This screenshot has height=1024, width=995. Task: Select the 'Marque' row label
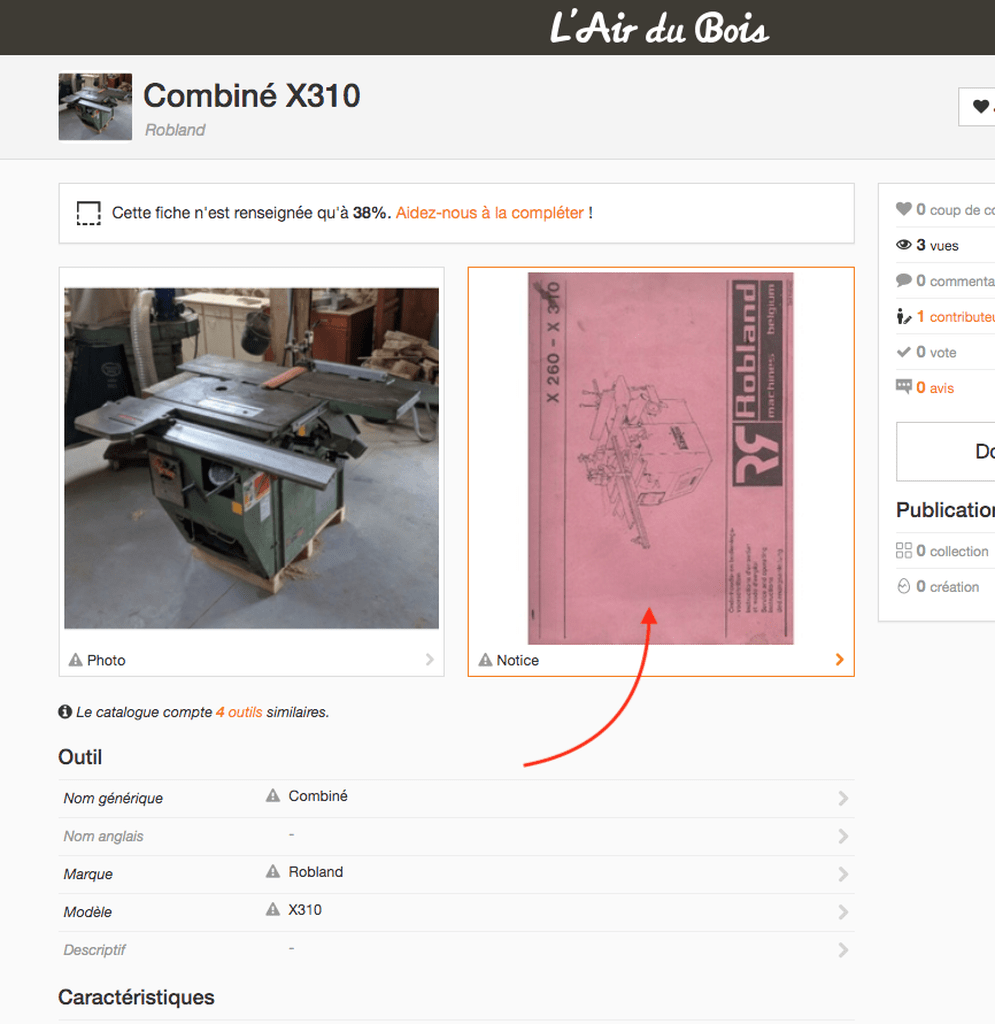(x=88, y=874)
